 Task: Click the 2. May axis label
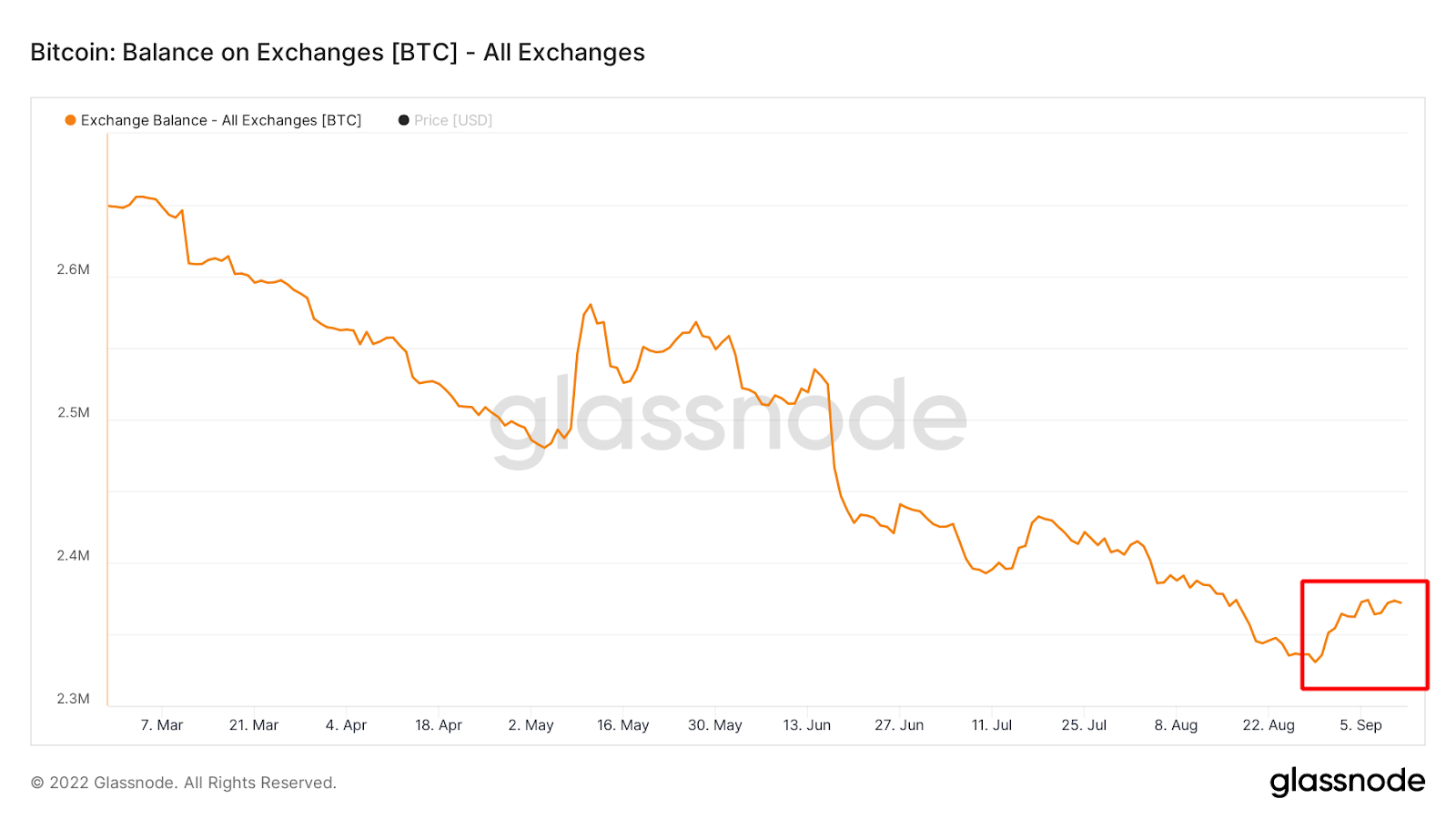point(531,725)
